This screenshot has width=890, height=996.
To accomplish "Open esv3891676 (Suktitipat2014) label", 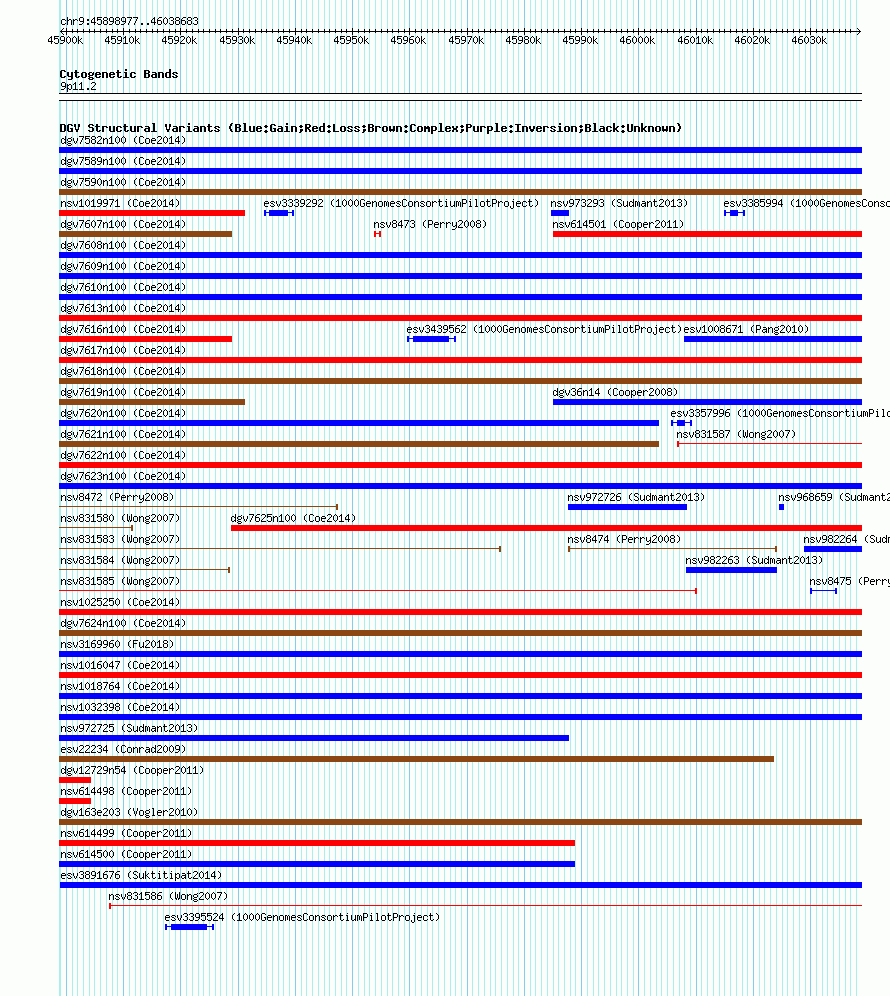I will click(x=141, y=874).
